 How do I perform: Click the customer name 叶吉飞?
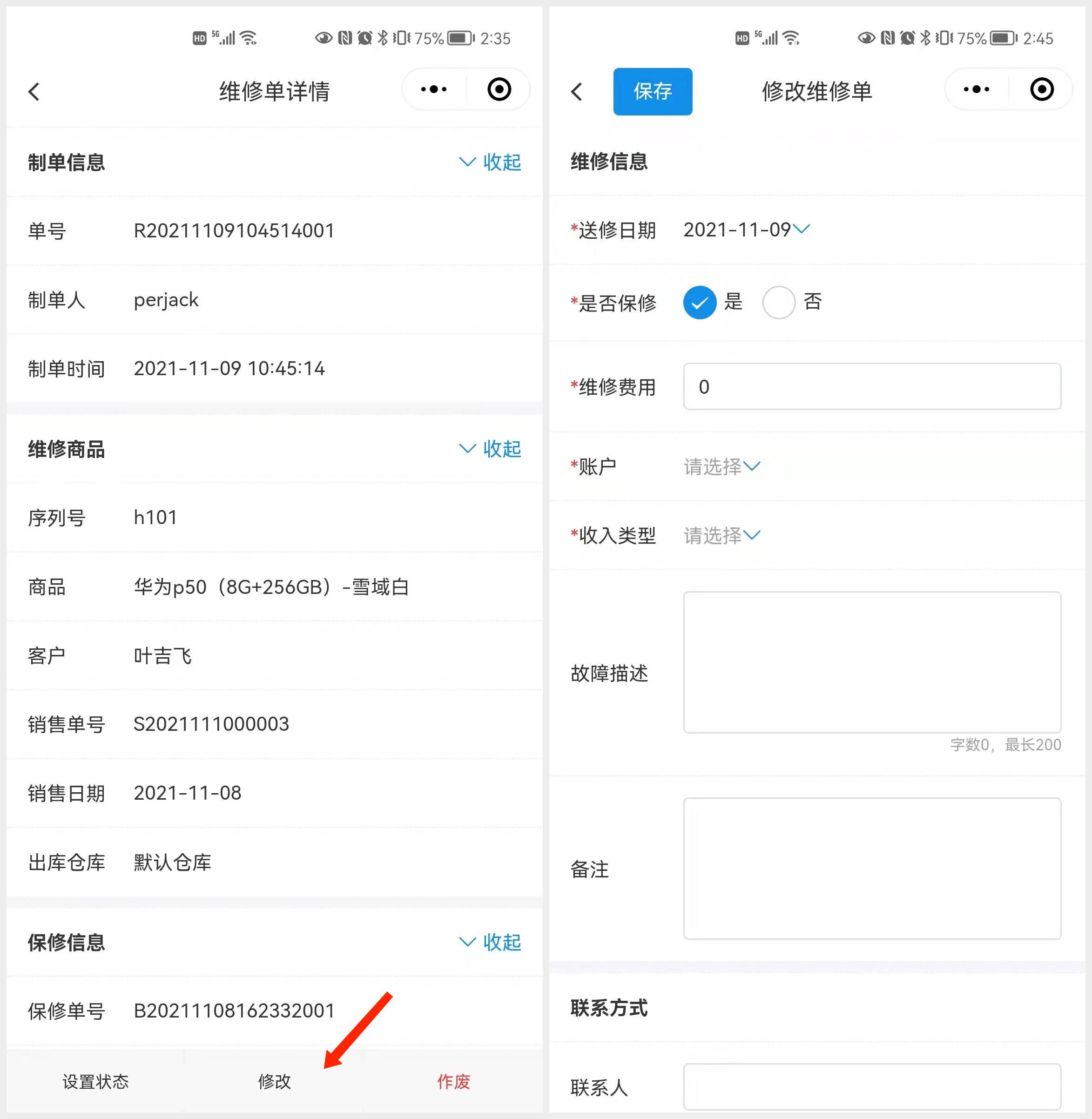(x=162, y=655)
